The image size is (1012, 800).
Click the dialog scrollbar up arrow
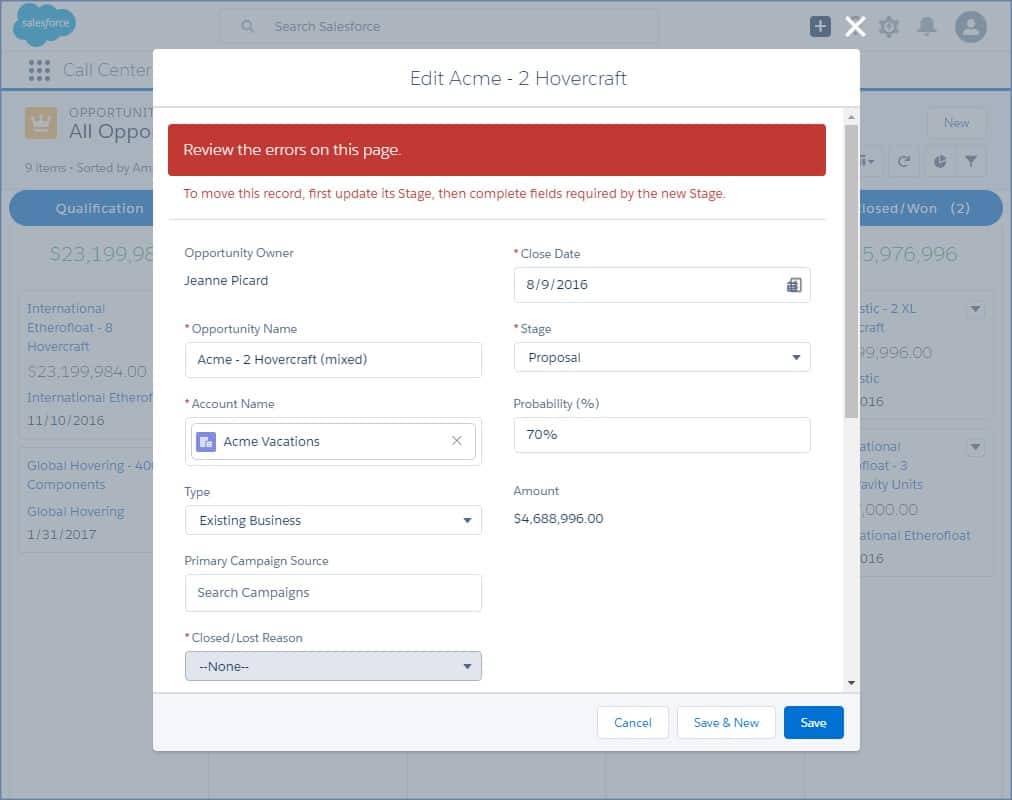click(851, 117)
